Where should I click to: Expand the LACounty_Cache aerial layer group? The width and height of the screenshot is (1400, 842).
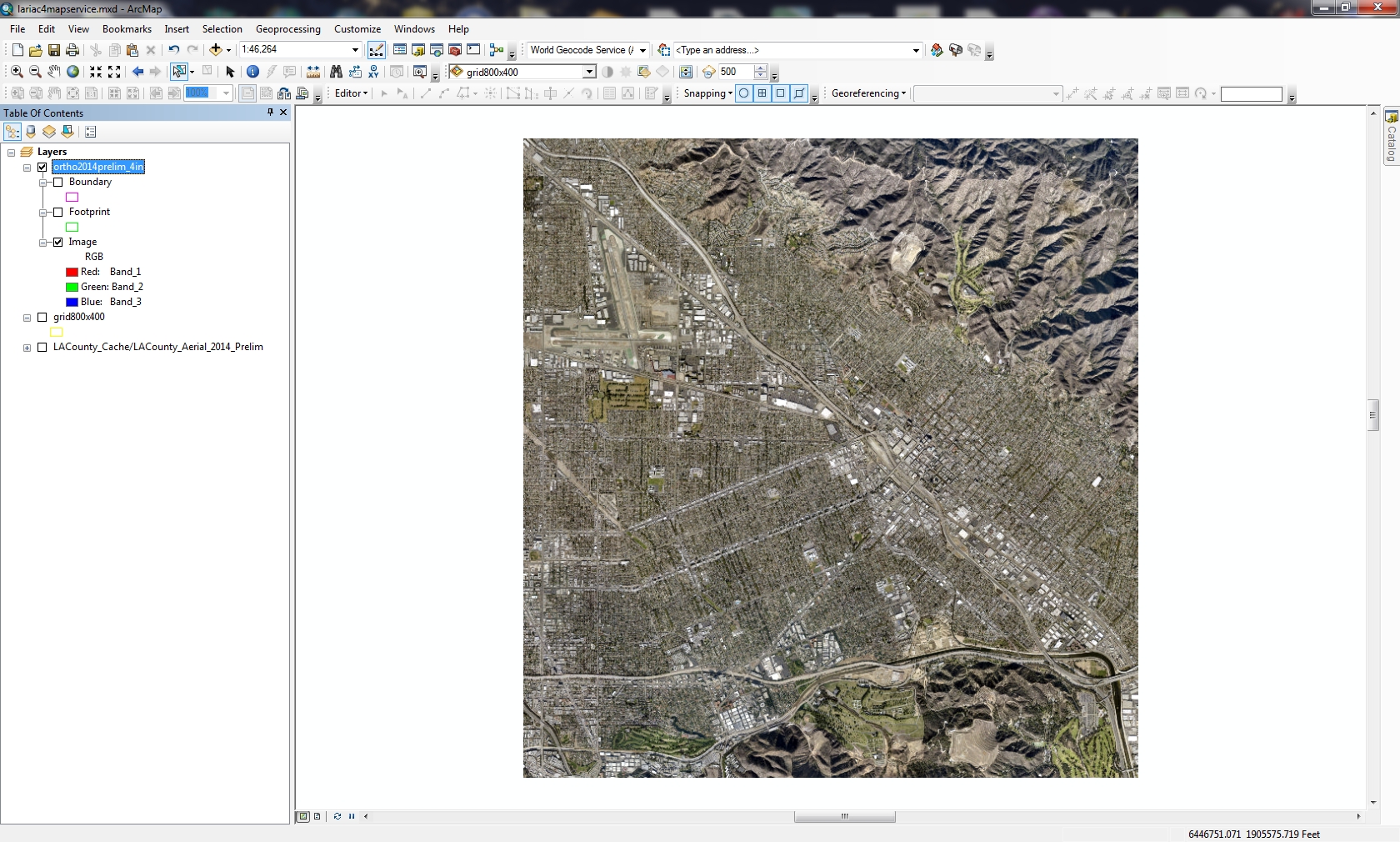click(x=27, y=348)
